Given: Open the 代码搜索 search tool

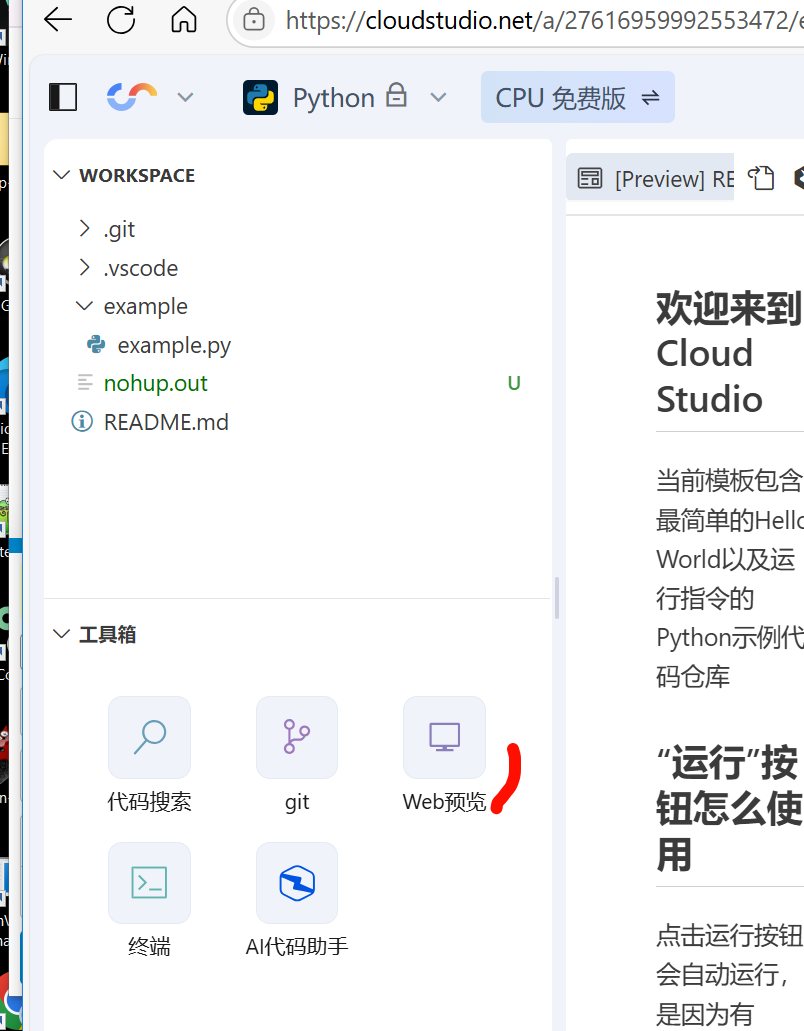Looking at the screenshot, I should coord(149,738).
